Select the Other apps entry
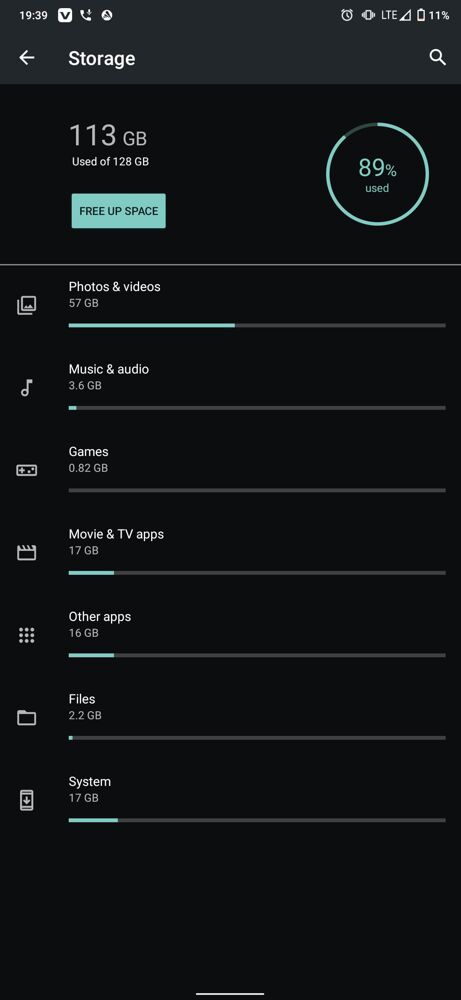Viewport: 461px width, 1000px height. tap(230, 635)
